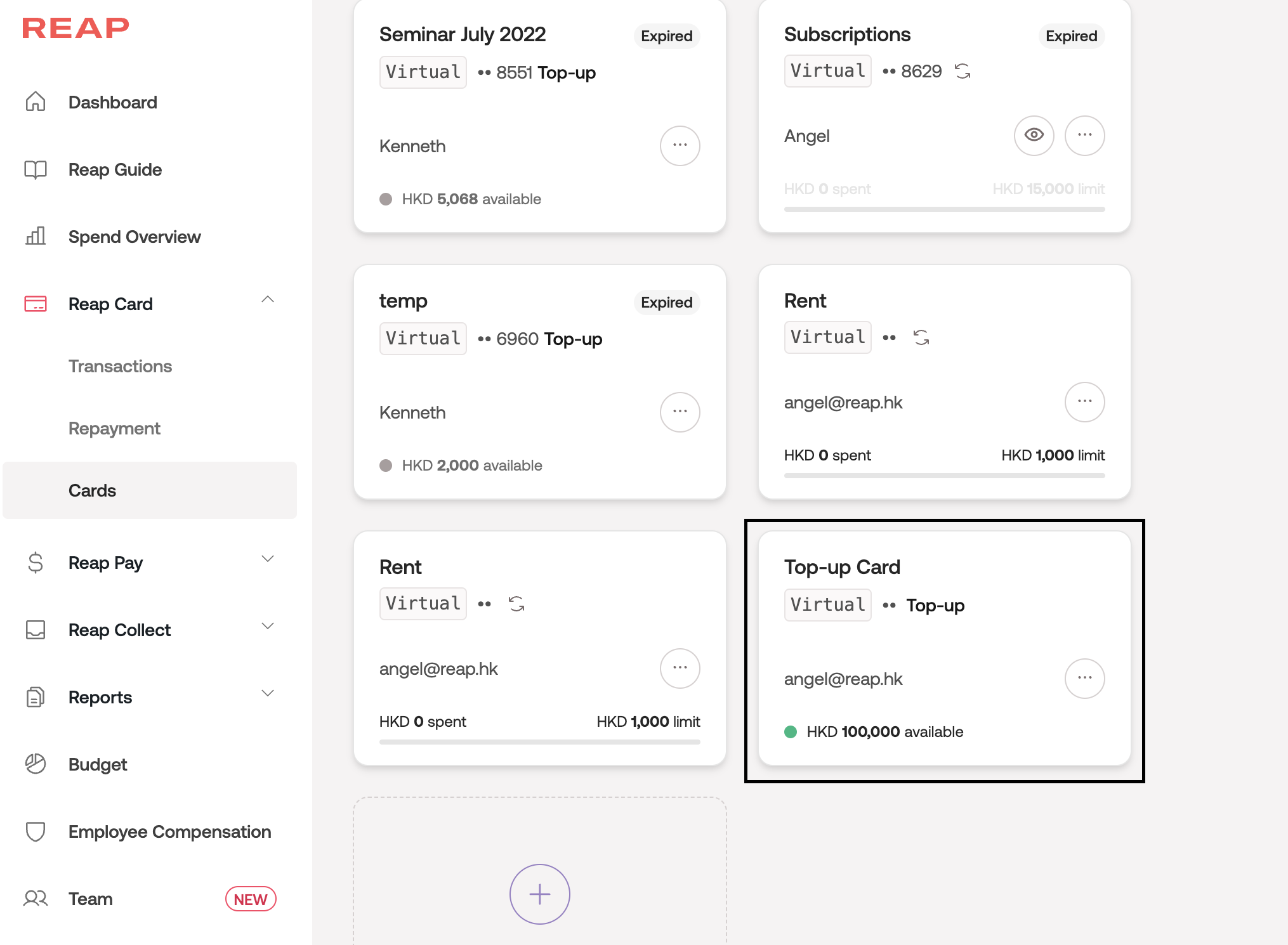1288x945 pixels.
Task: Click the Team people icon
Action: (x=36, y=899)
